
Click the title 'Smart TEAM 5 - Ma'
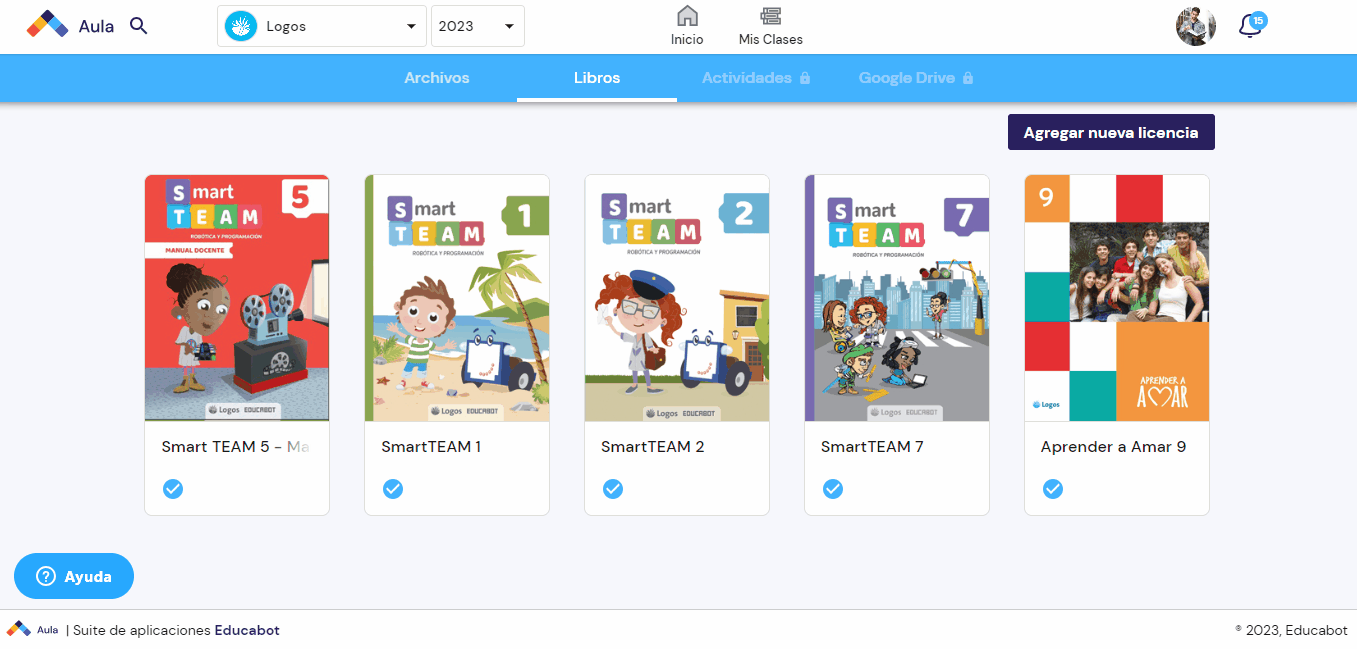tap(235, 447)
